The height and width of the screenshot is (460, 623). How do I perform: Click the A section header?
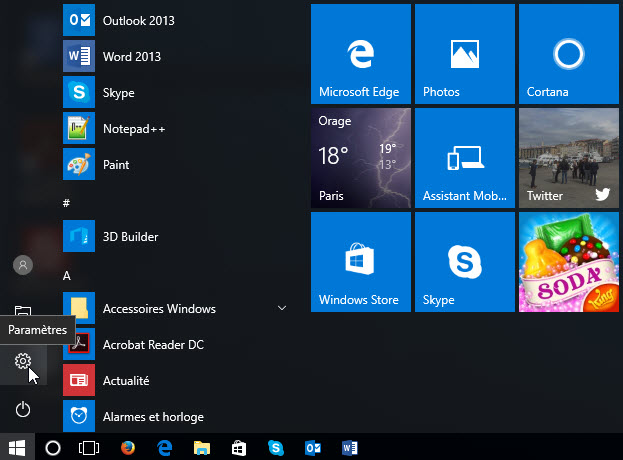click(67, 275)
